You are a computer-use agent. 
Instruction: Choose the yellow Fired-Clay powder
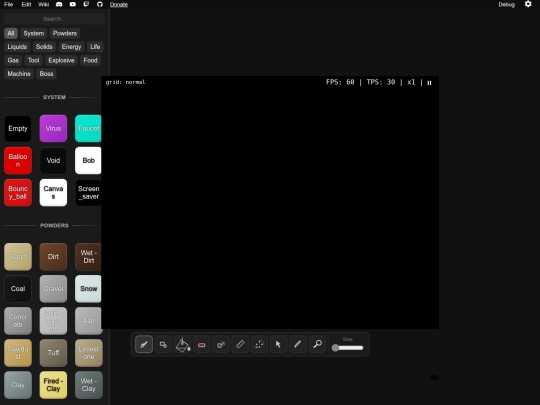tap(53, 385)
